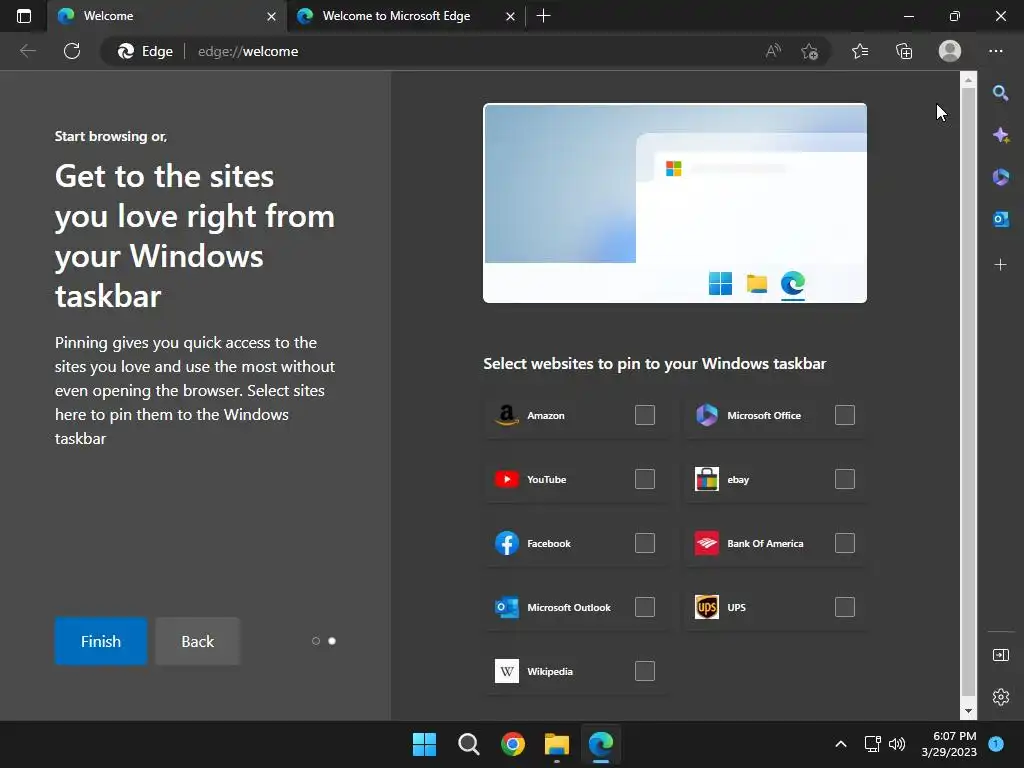
Task: Go to the first page dot
Action: [316, 641]
